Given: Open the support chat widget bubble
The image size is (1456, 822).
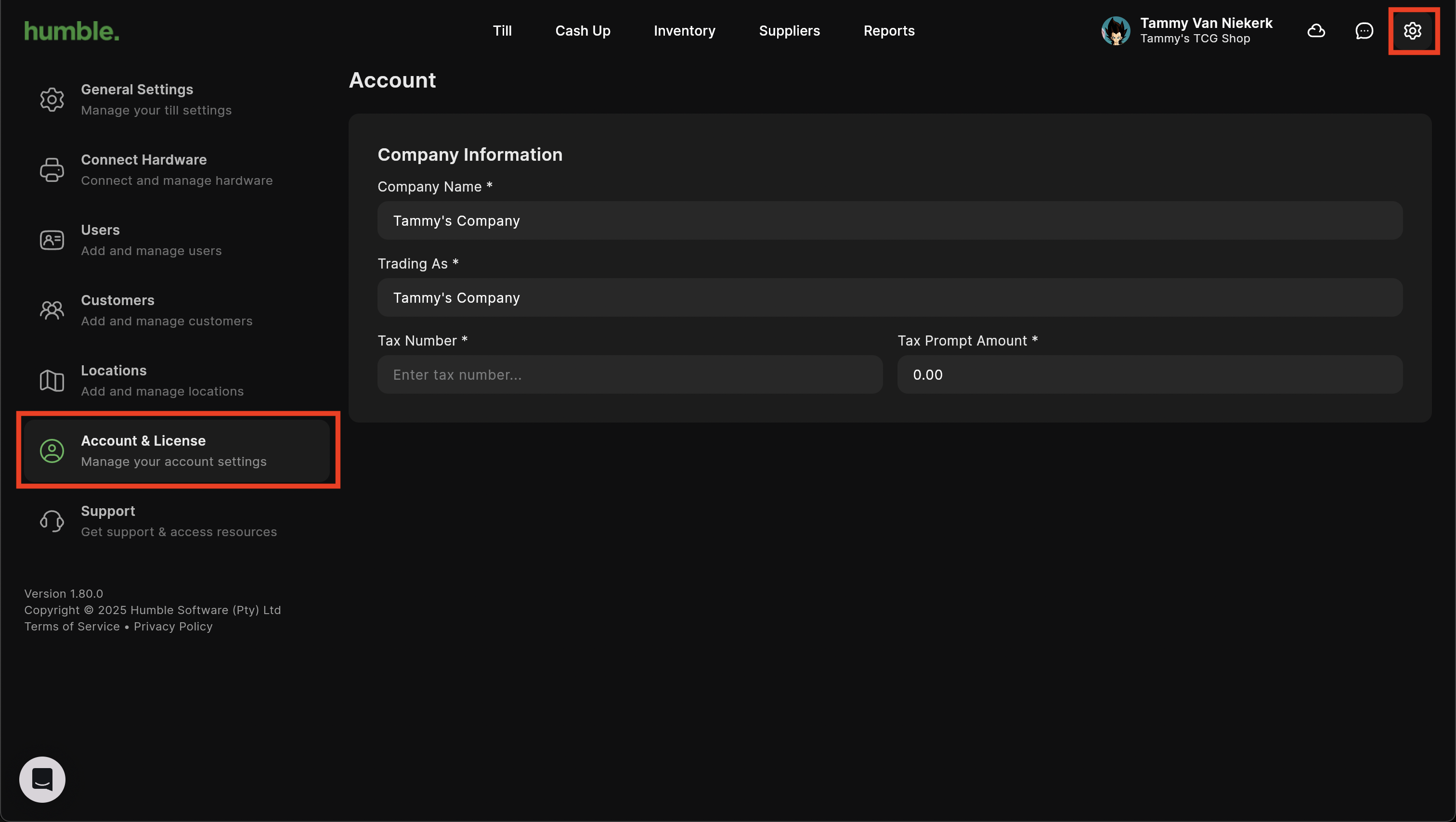Looking at the screenshot, I should point(42,779).
